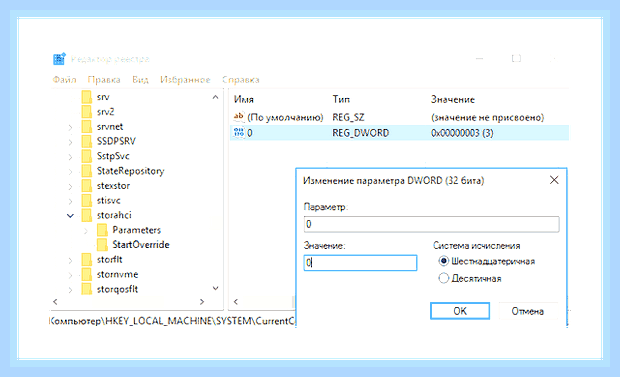Select the StartOverride key label
The width and height of the screenshot is (620, 377).
click(x=141, y=245)
